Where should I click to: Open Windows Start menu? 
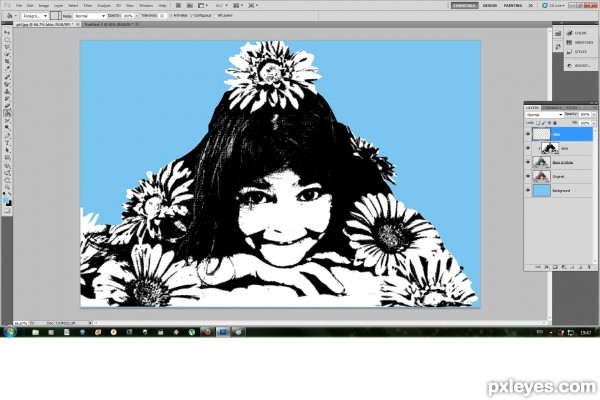(9, 331)
